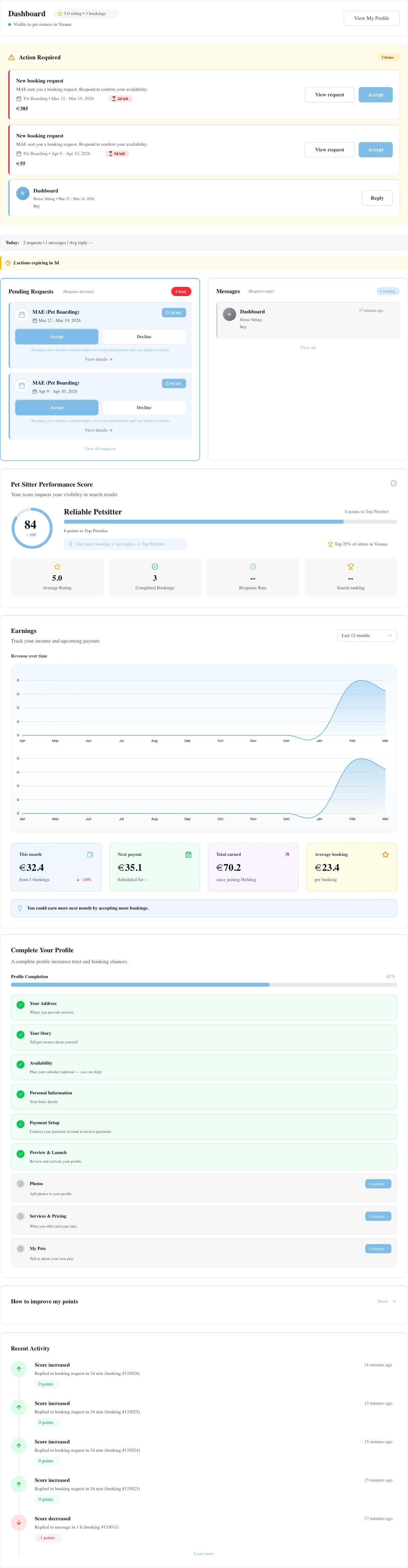Viewport: 408px width, 1568px height.
Task: View request for the €55 booking
Action: 330,150
